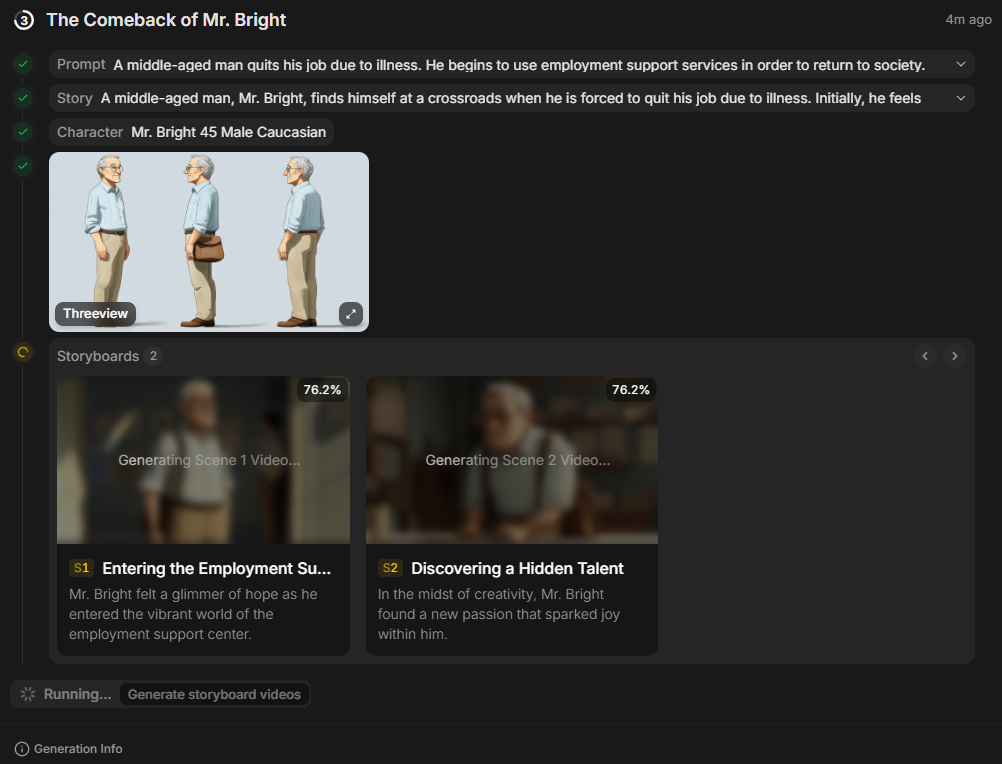
Task: Open Scene 1 video thumbnail
Action: point(203,460)
